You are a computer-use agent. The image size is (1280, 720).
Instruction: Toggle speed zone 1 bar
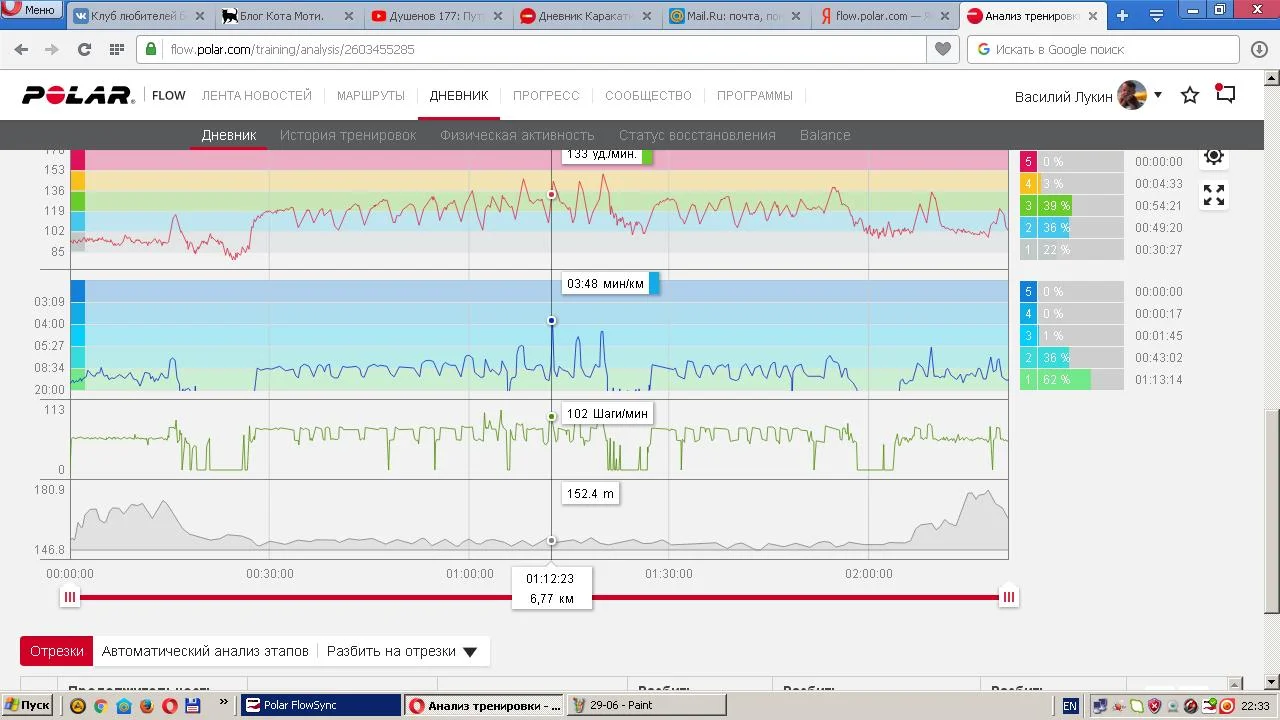point(1071,380)
